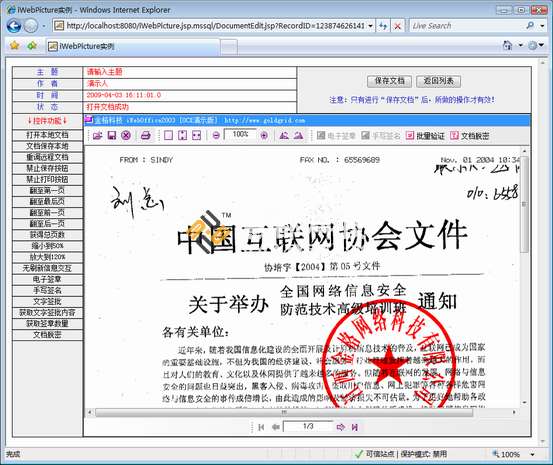Open the status bar zoom level dropdown
Image resolution: width=553 pixels, height=465 pixels.
pyautogui.click(x=533, y=454)
